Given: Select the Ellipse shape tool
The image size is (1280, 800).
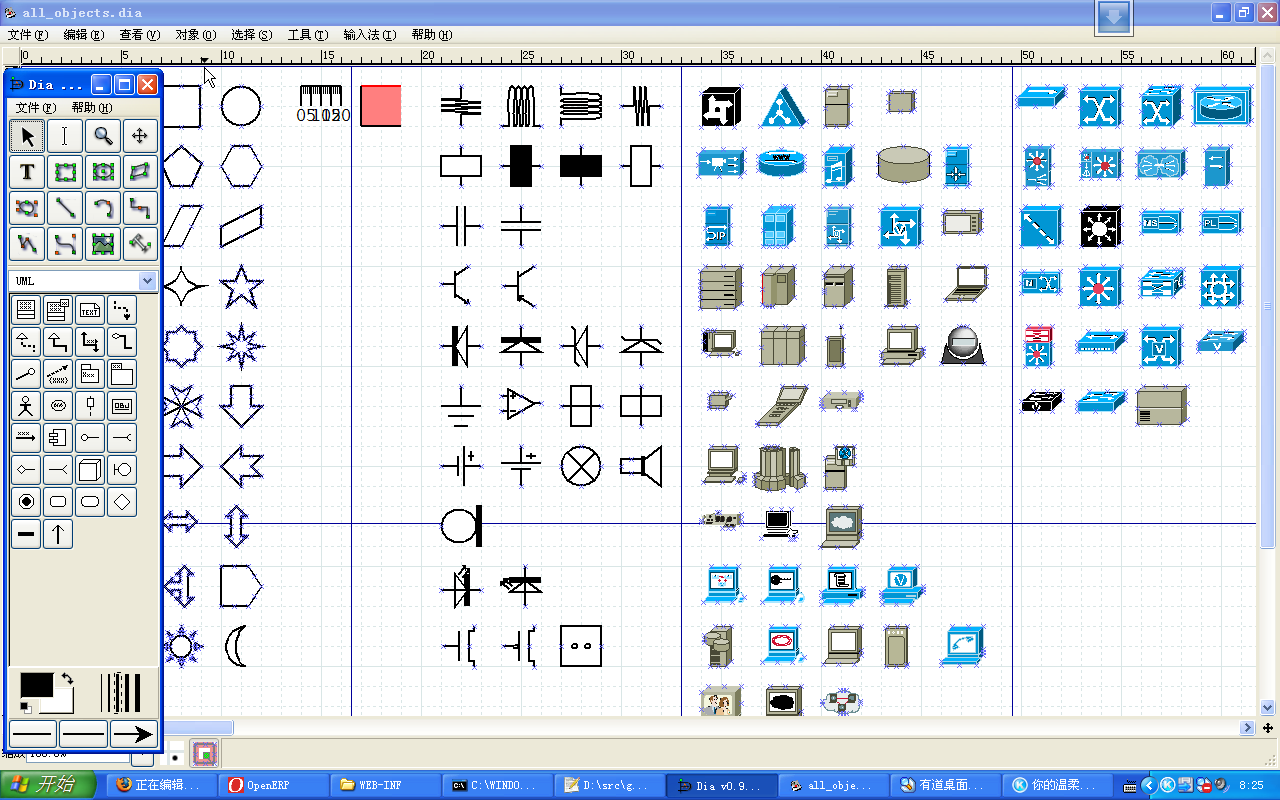Looking at the screenshot, I should pos(102,172).
